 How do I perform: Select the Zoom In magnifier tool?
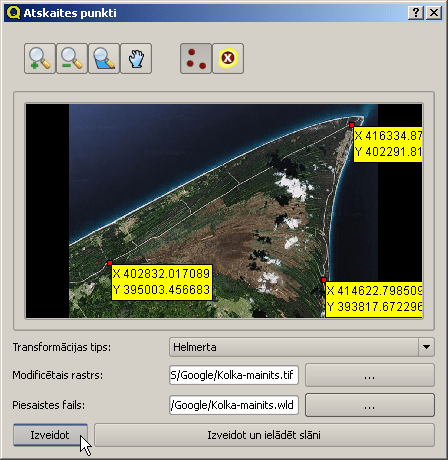pyautogui.click(x=40, y=58)
